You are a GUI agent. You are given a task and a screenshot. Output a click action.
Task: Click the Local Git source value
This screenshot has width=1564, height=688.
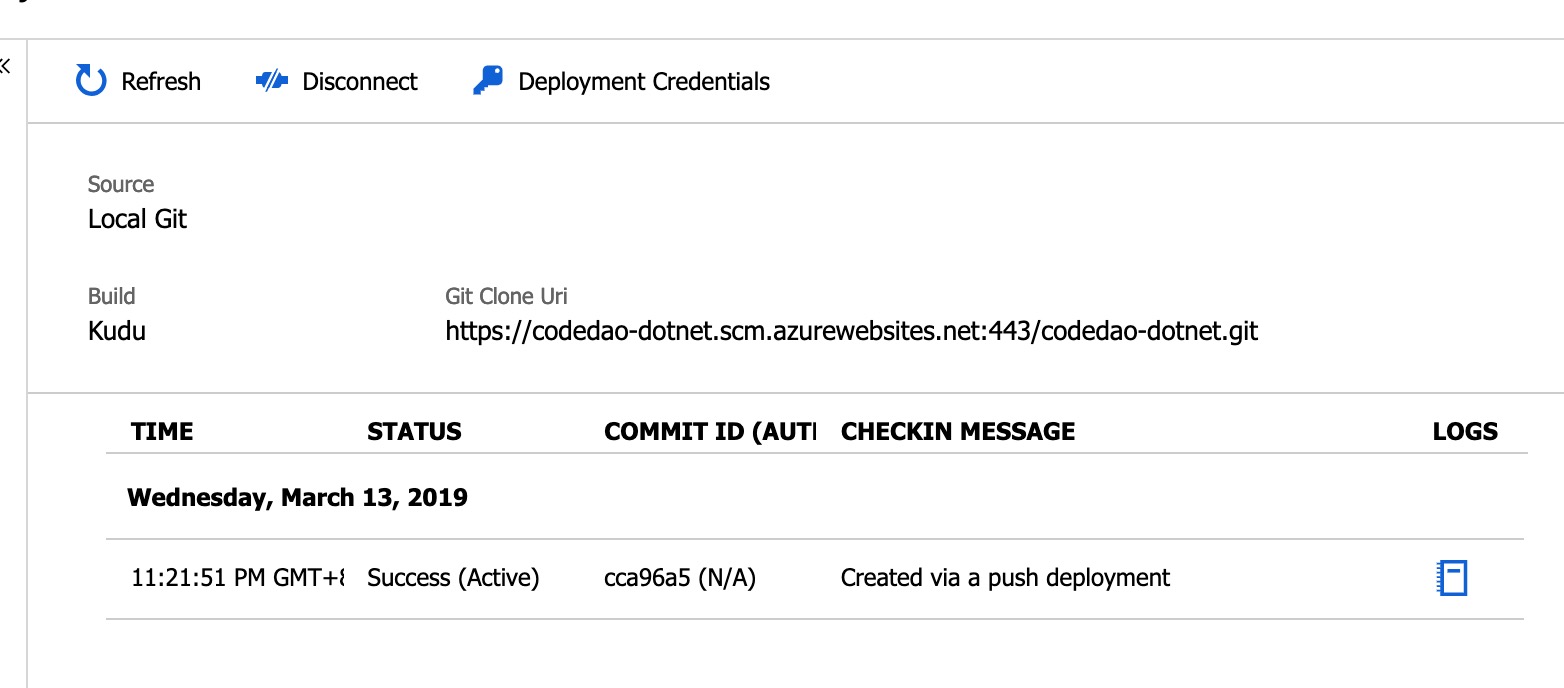pos(137,219)
